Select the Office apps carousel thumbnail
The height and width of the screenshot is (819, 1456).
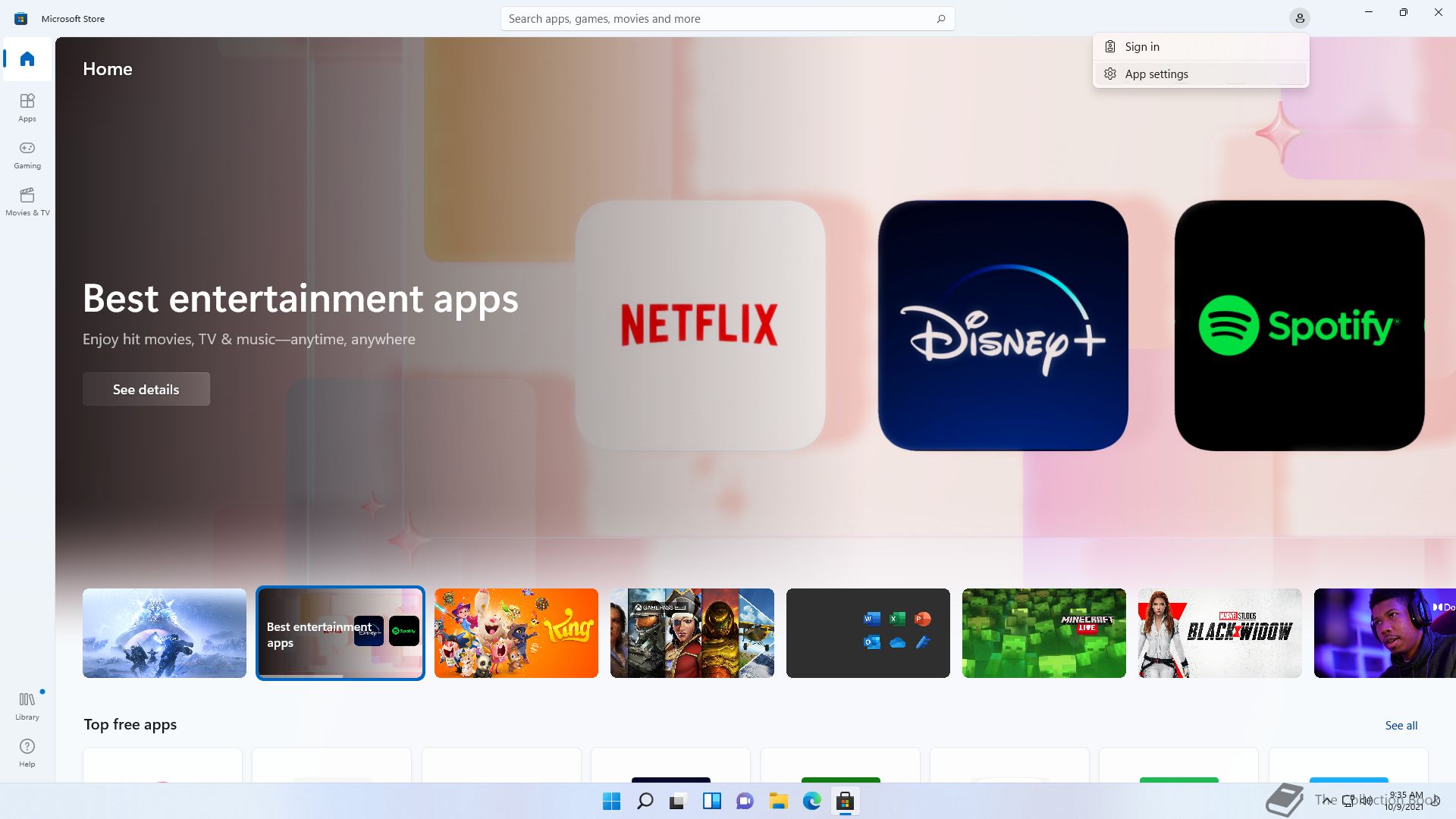click(x=868, y=633)
